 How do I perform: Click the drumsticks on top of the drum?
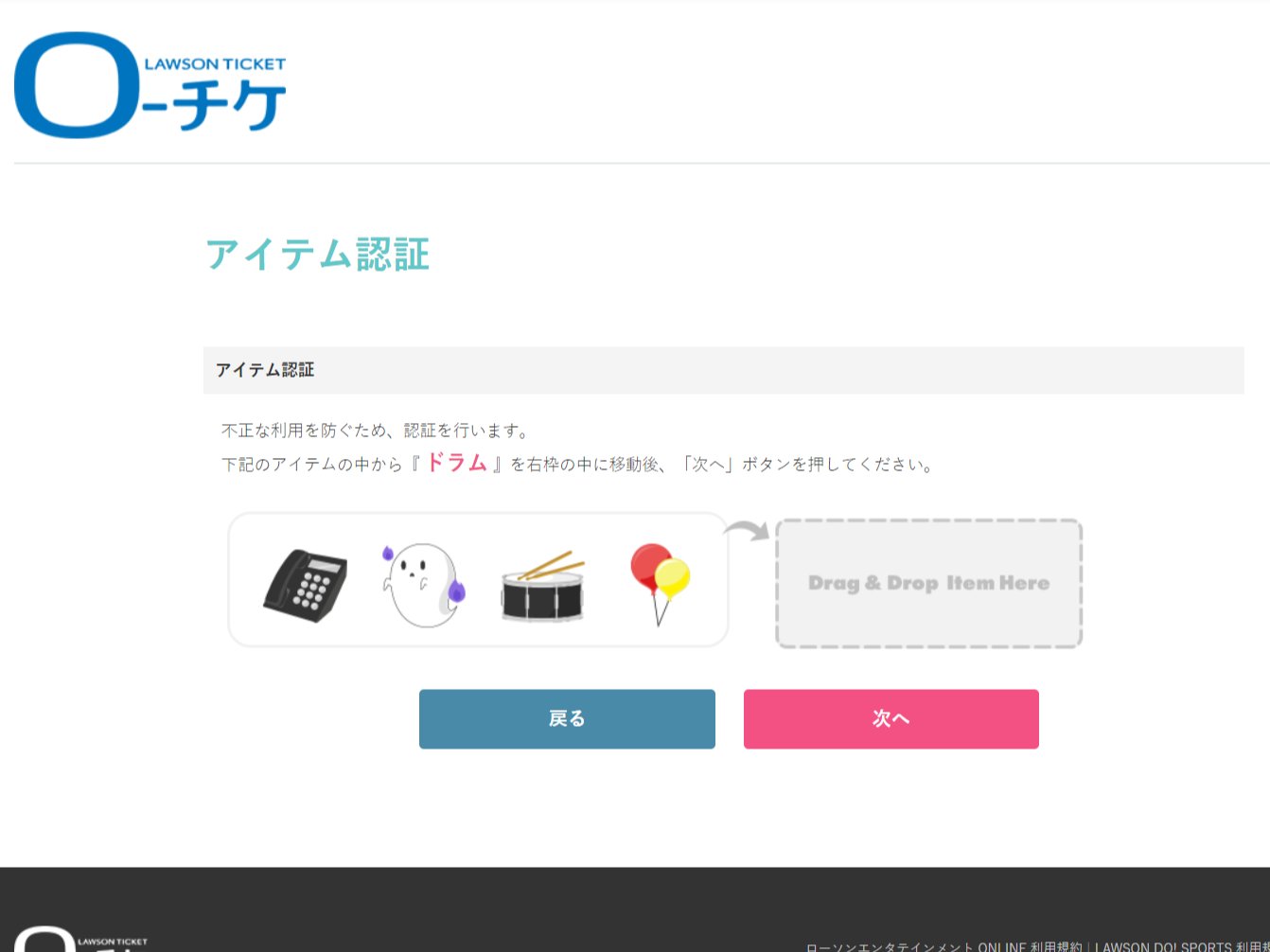(x=550, y=564)
